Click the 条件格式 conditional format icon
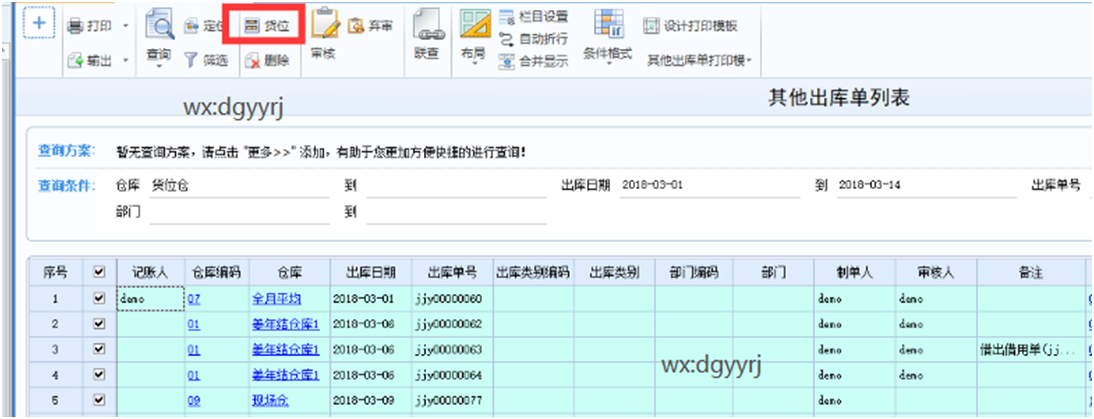Image resolution: width=1094 pixels, height=419 pixels. coord(608,24)
